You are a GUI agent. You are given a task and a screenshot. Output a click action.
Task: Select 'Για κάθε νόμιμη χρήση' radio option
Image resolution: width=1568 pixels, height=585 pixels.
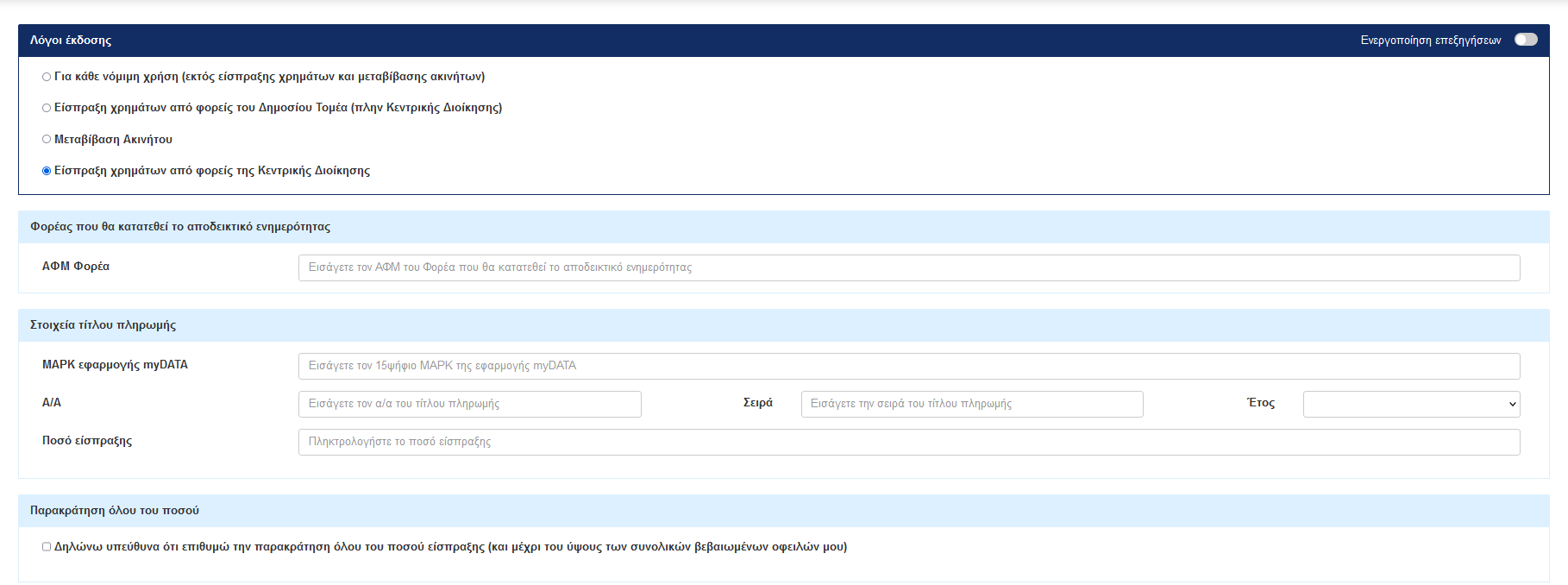coord(47,77)
